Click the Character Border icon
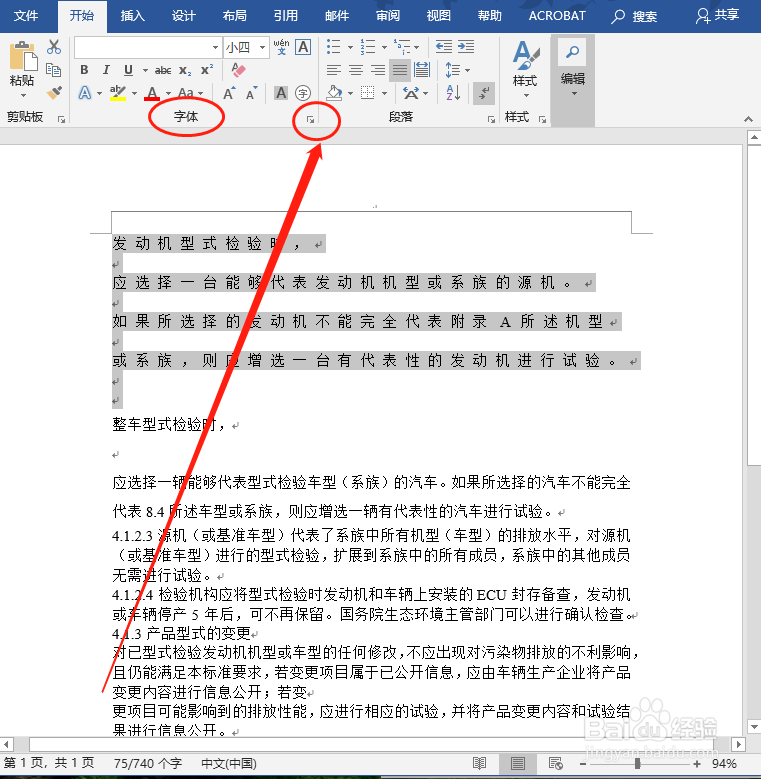761x779 pixels. point(303,47)
